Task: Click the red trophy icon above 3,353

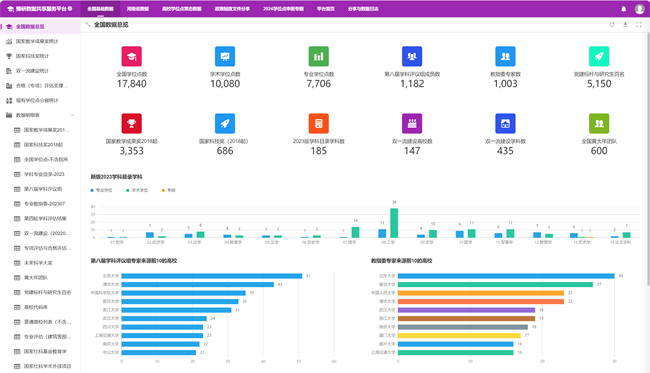Action: pos(131,124)
